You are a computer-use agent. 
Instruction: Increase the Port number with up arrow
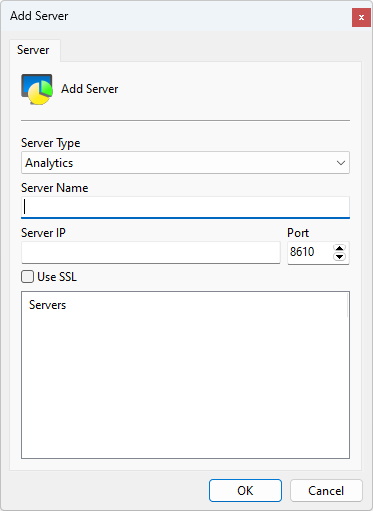339,248
